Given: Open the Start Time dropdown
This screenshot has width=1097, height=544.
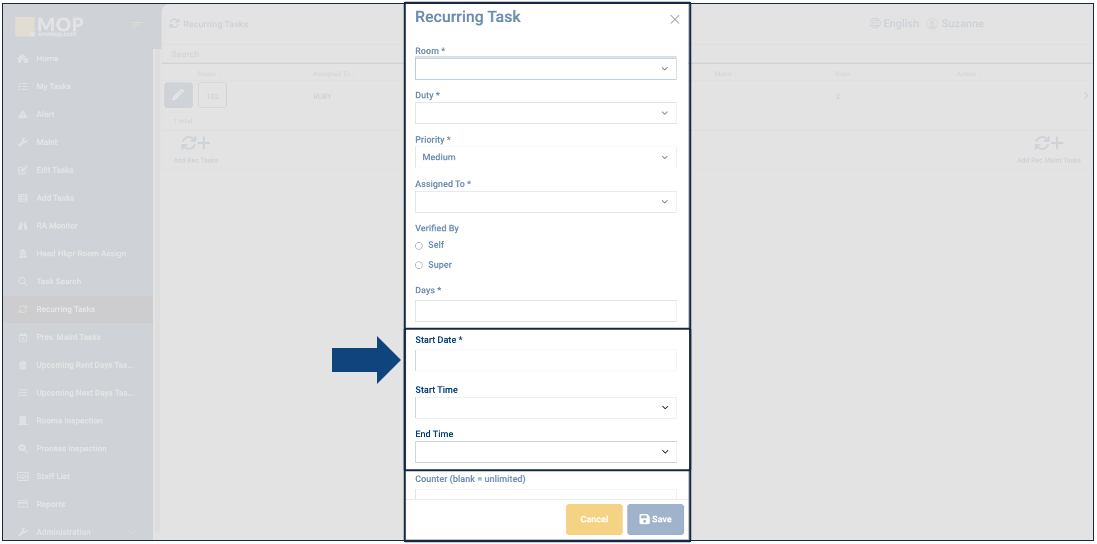Looking at the screenshot, I should pos(545,408).
